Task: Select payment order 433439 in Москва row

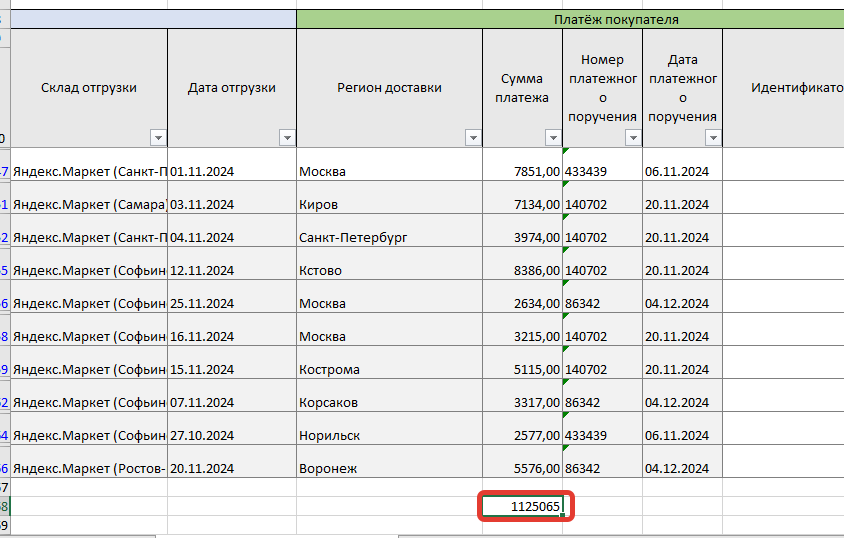Action: [x=602, y=165]
